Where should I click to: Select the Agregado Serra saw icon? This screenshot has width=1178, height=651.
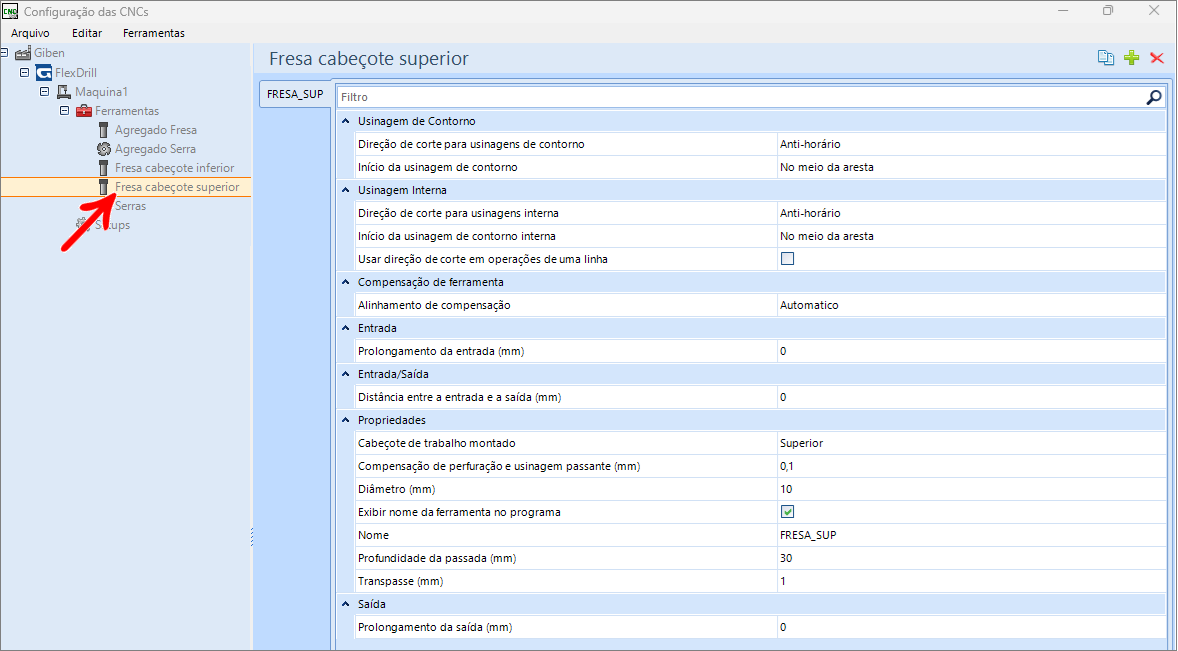coord(103,149)
